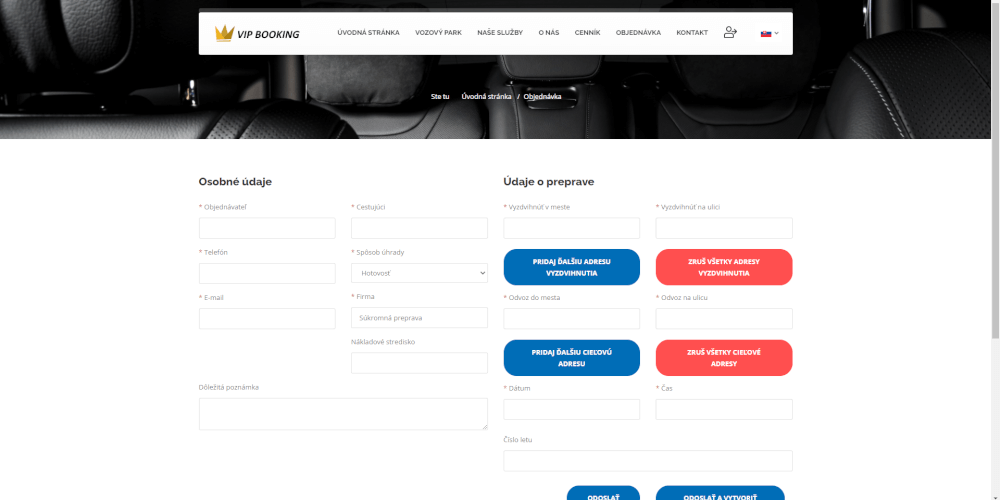1000x500 pixels.
Task: Click into the Telefón input field
Action: 267,273
